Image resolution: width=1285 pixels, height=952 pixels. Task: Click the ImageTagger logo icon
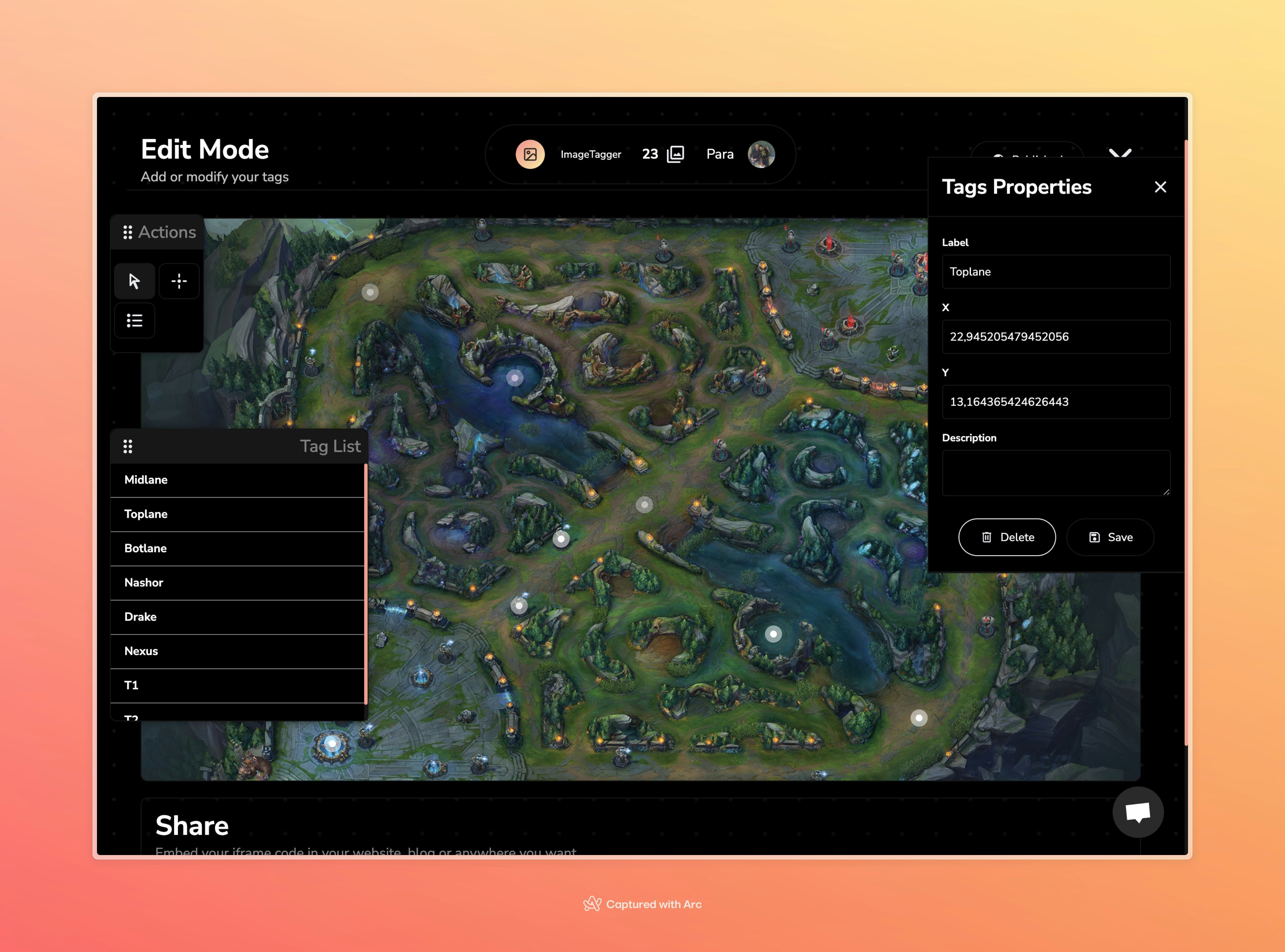coord(530,155)
